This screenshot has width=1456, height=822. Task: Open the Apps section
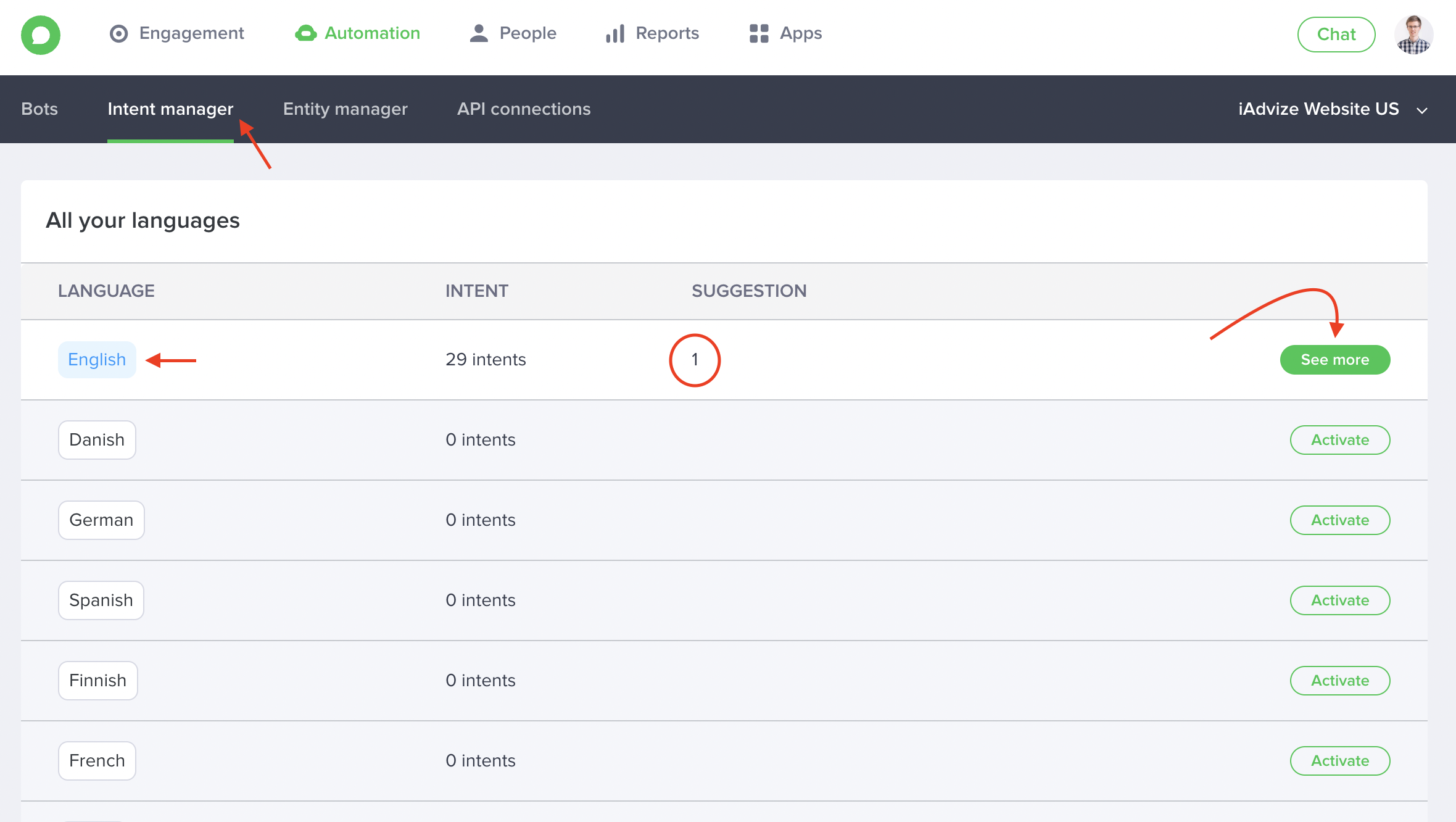(786, 33)
